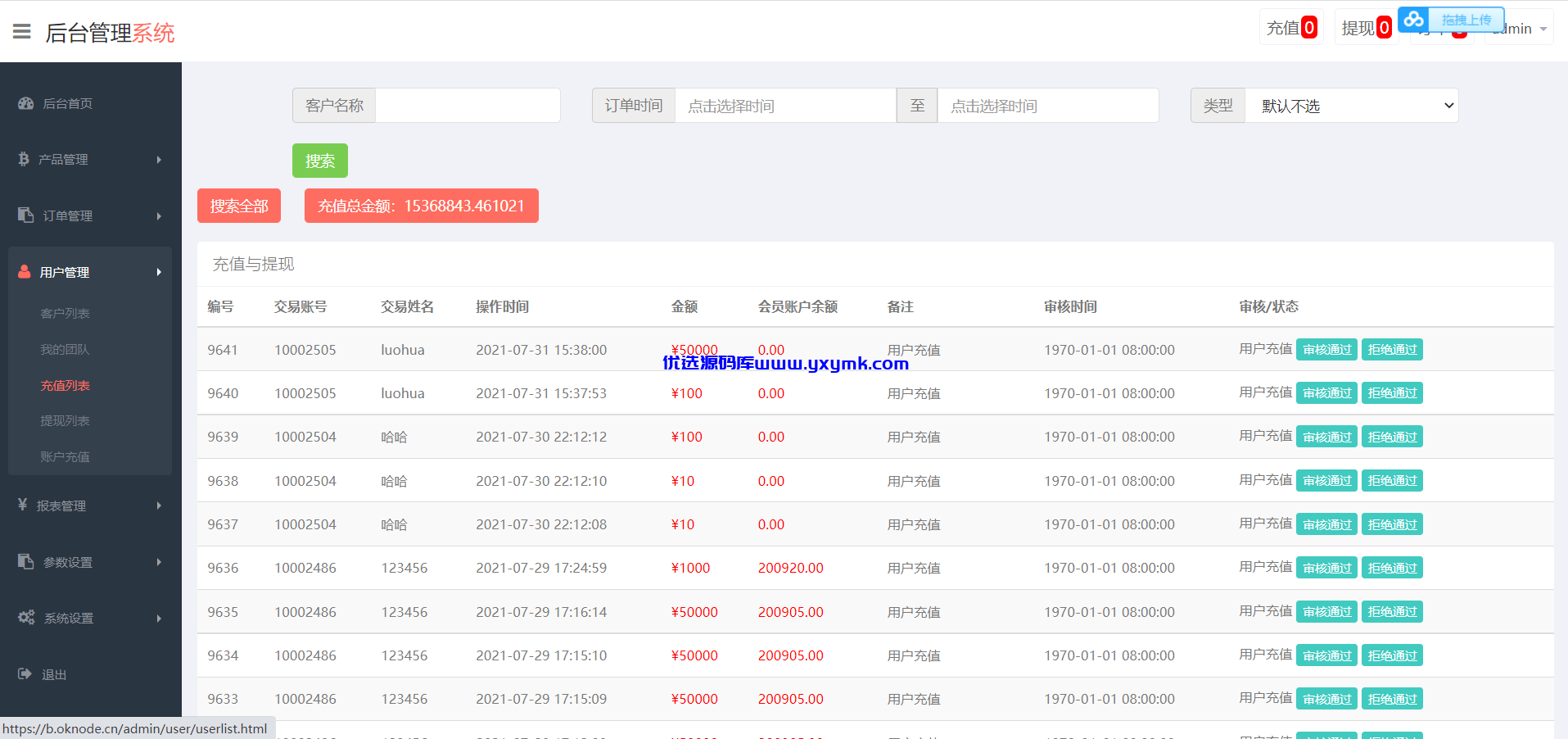Click the 退出 logout icon

[25, 673]
